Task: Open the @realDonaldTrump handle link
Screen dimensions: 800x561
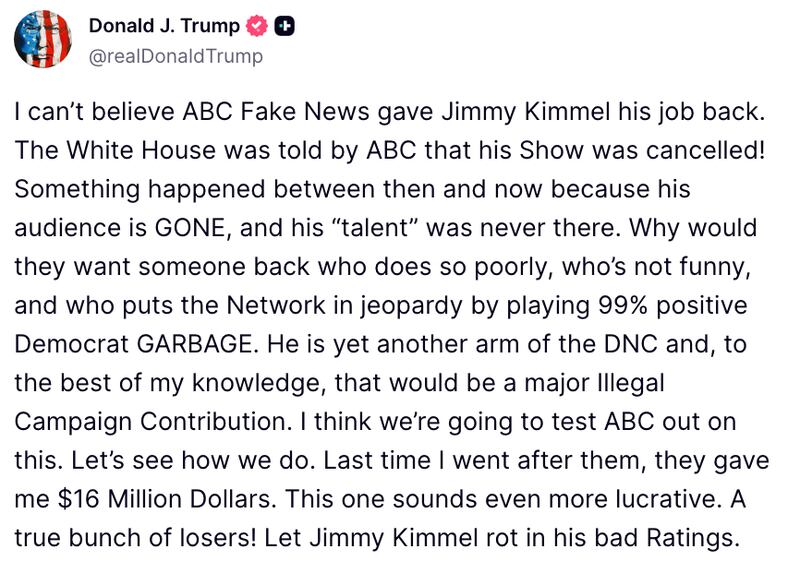Action: click(177, 56)
